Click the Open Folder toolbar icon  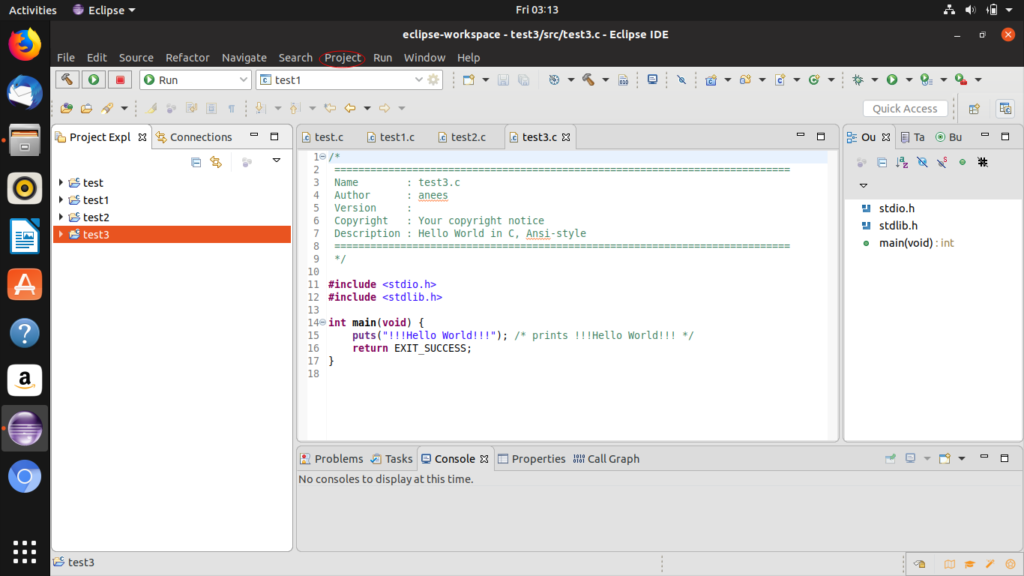pyautogui.click(x=86, y=108)
